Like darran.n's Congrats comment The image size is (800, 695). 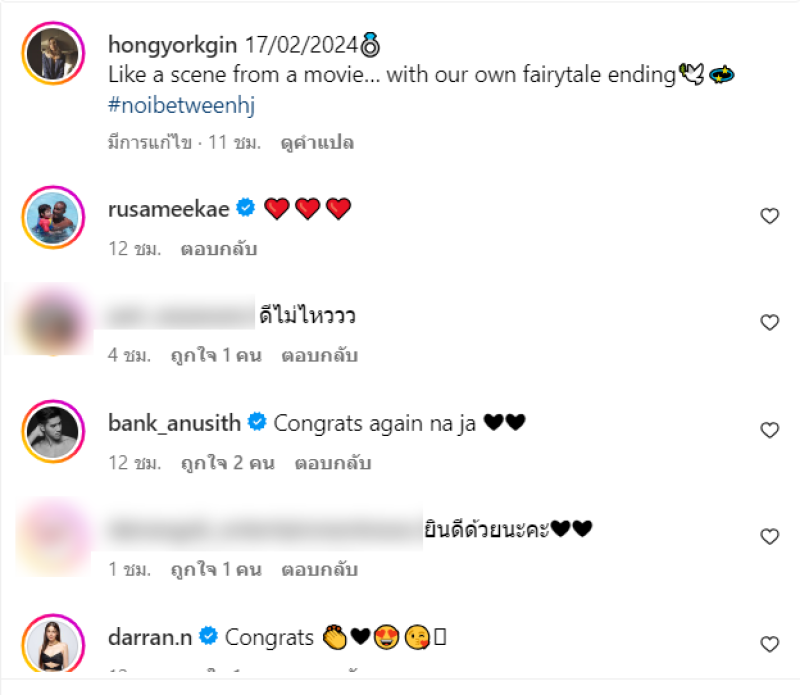(x=769, y=644)
